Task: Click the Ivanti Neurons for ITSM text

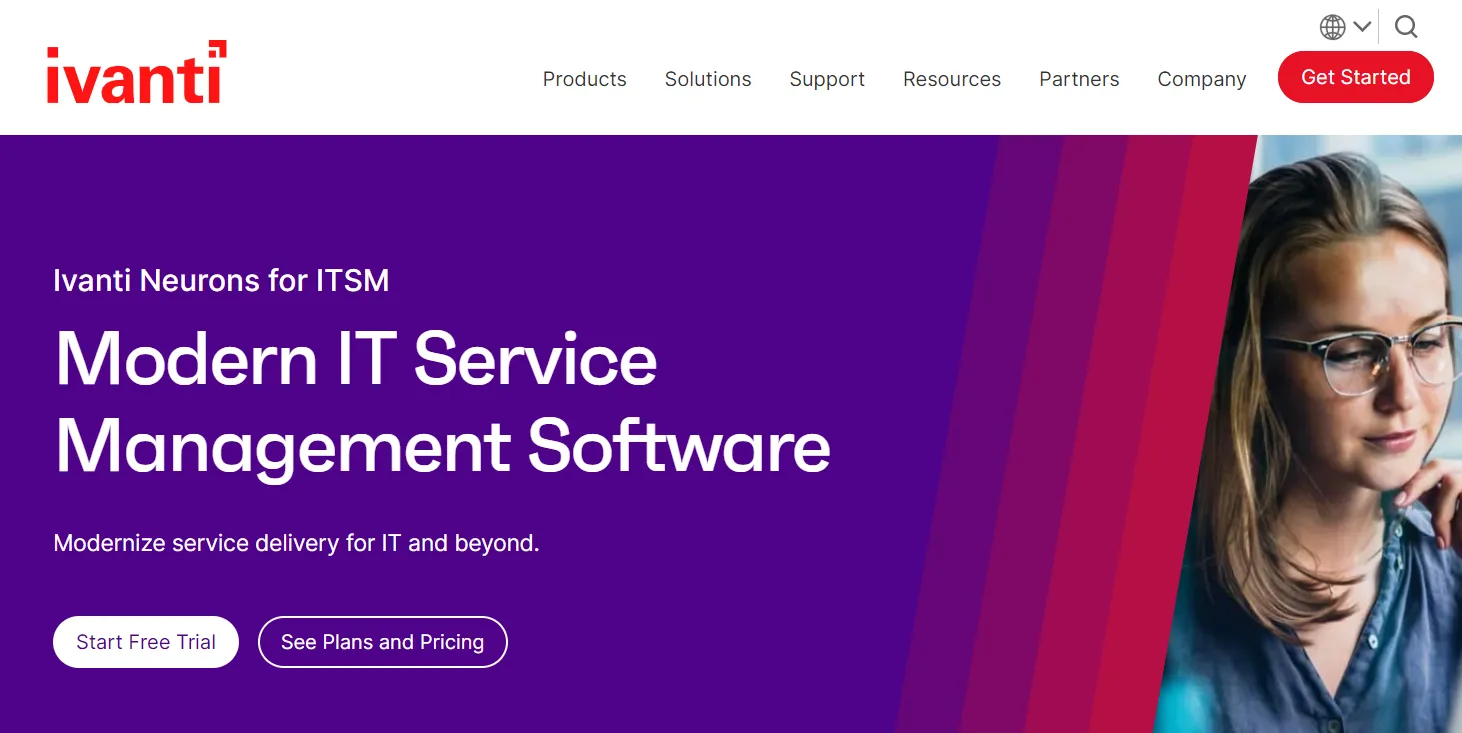Action: coord(221,280)
